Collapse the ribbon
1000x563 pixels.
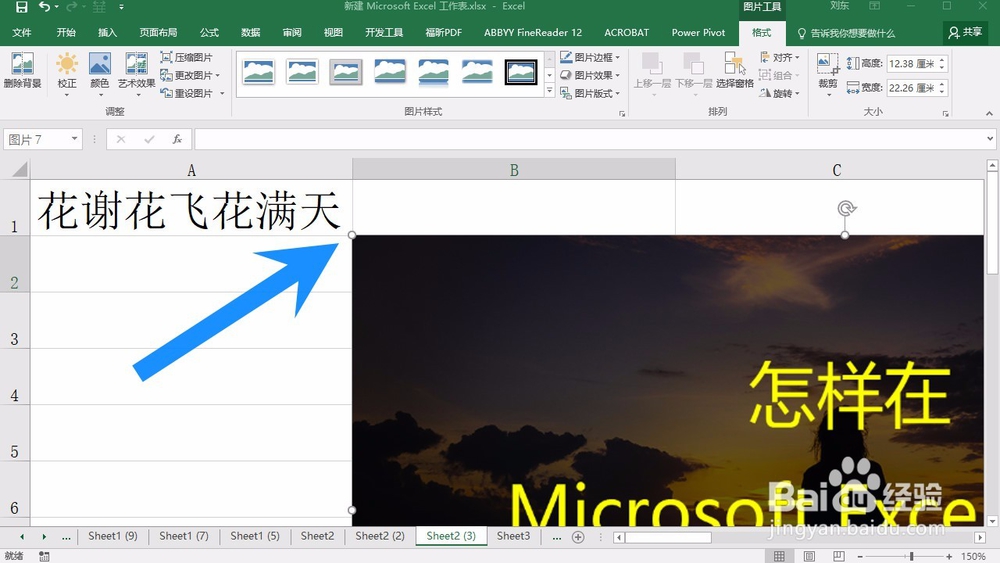(989, 113)
